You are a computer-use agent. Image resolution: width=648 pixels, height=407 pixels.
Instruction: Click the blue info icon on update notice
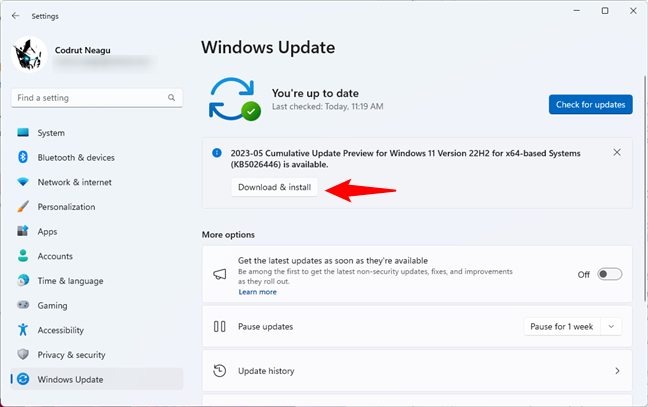[x=217, y=153]
